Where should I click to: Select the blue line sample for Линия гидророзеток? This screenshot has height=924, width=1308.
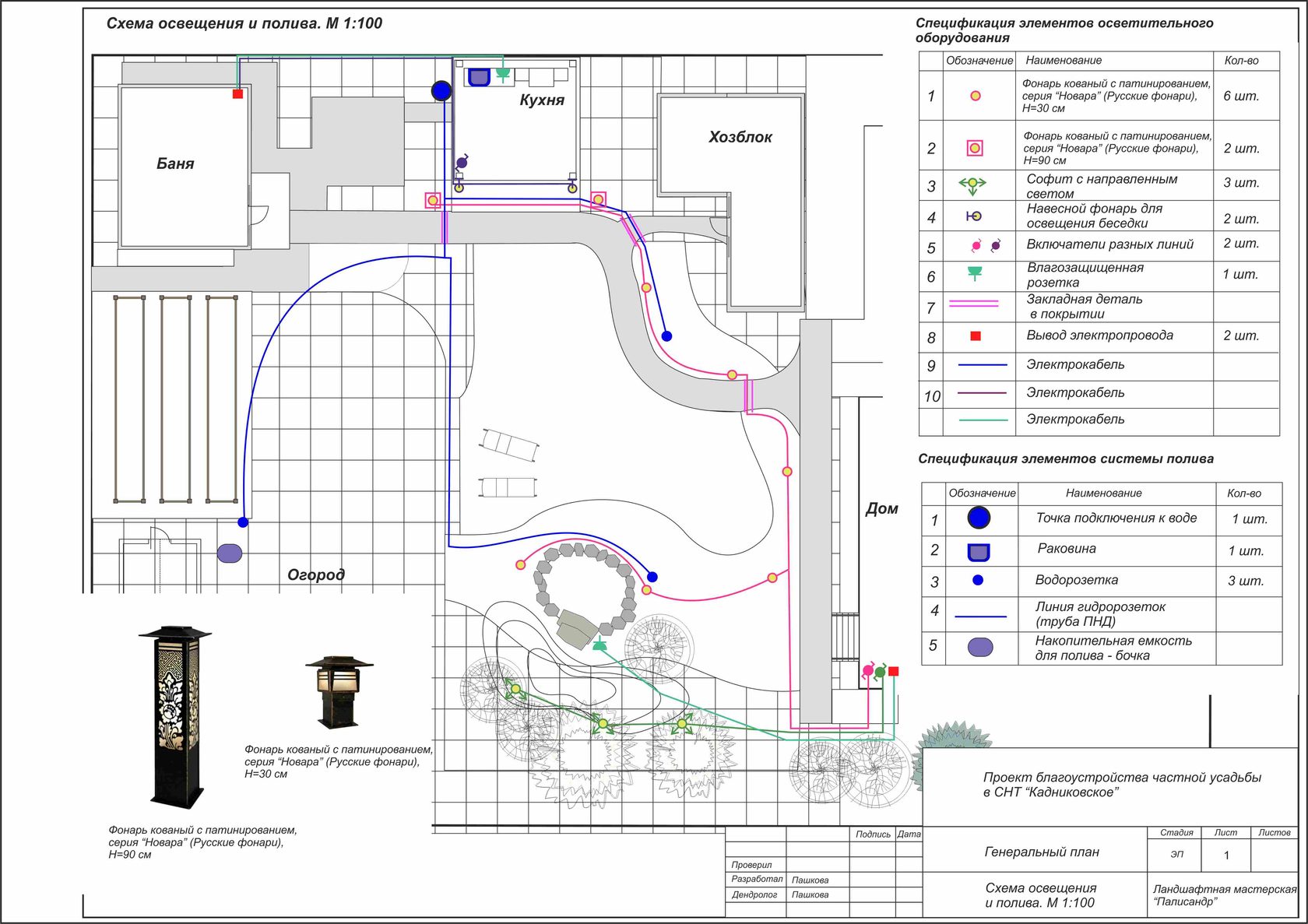click(980, 617)
